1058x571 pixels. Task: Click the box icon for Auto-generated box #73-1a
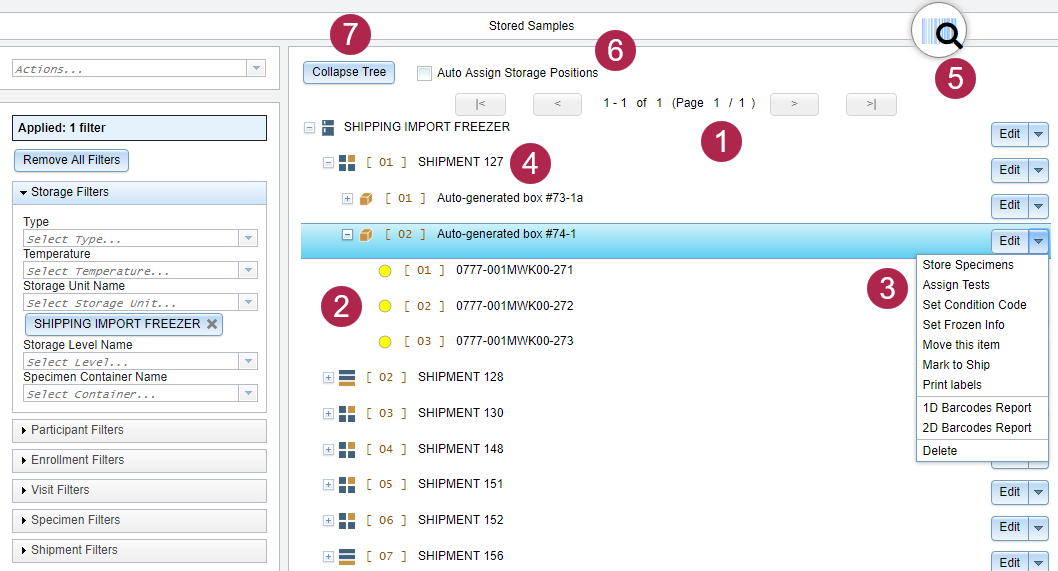(x=366, y=198)
